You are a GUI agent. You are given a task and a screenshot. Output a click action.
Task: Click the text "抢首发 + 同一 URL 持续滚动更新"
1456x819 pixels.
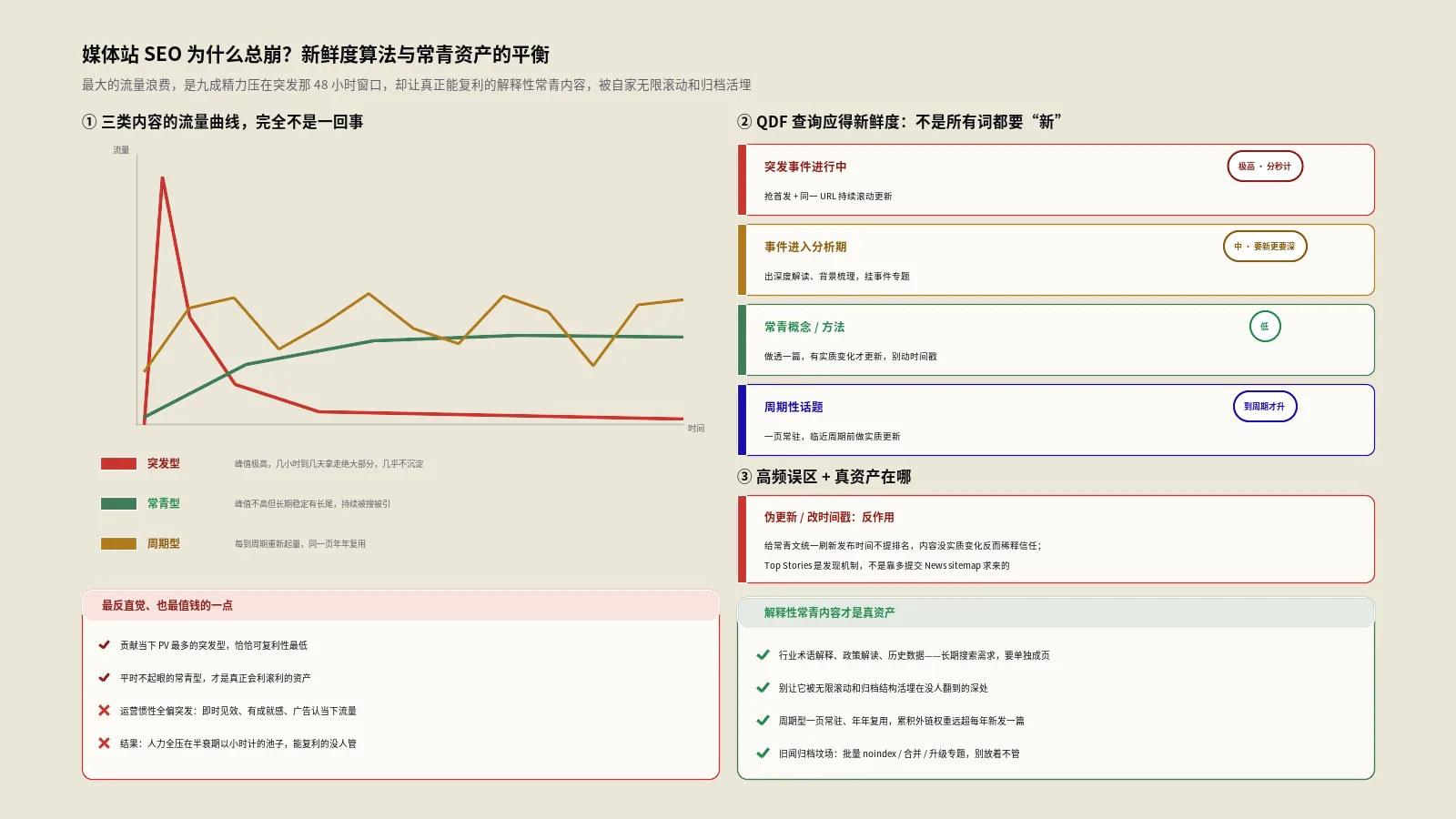pos(828,197)
